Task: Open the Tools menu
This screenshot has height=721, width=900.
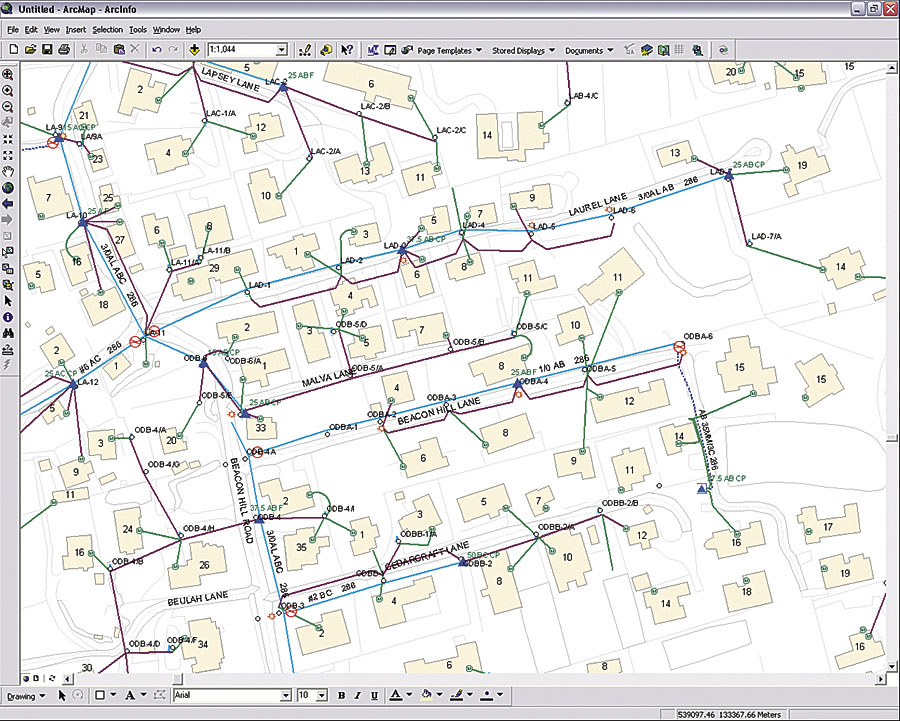Action: tap(140, 30)
